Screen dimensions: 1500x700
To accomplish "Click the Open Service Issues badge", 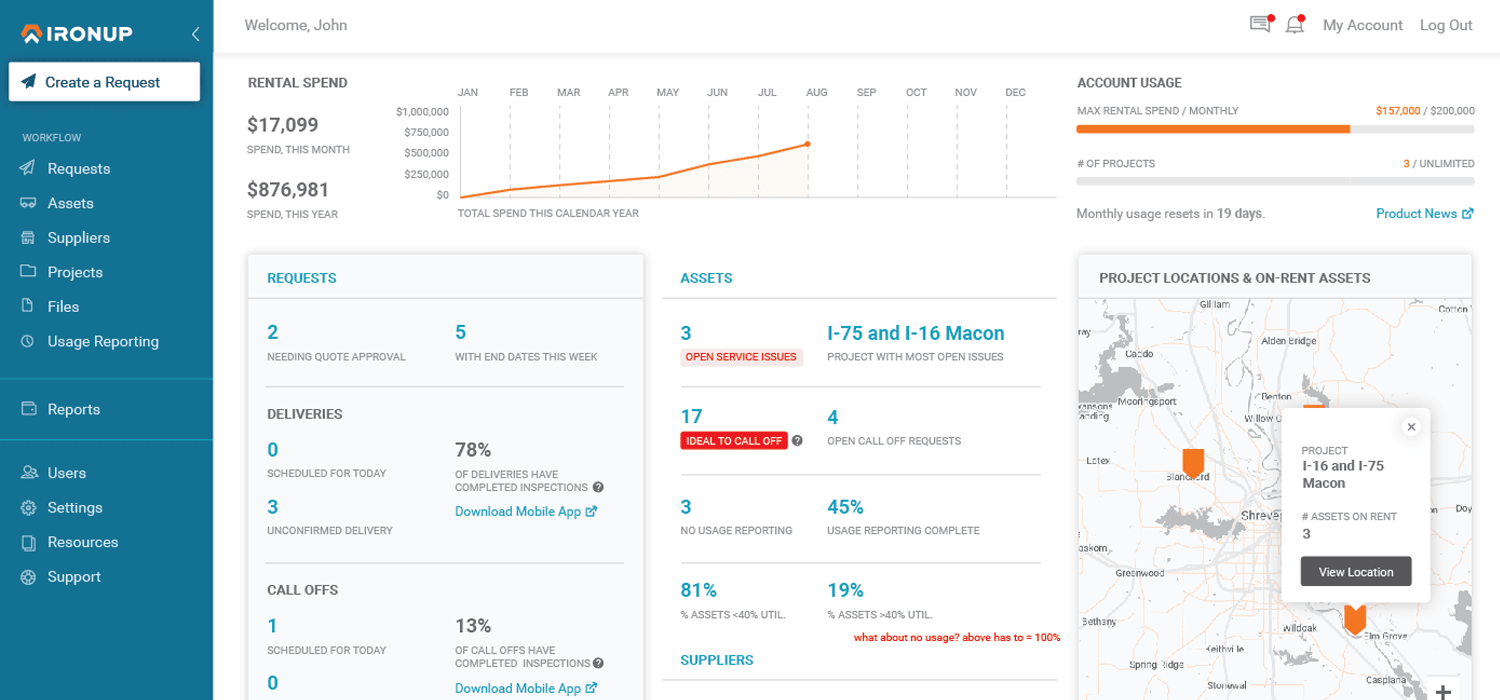I will [x=741, y=357].
